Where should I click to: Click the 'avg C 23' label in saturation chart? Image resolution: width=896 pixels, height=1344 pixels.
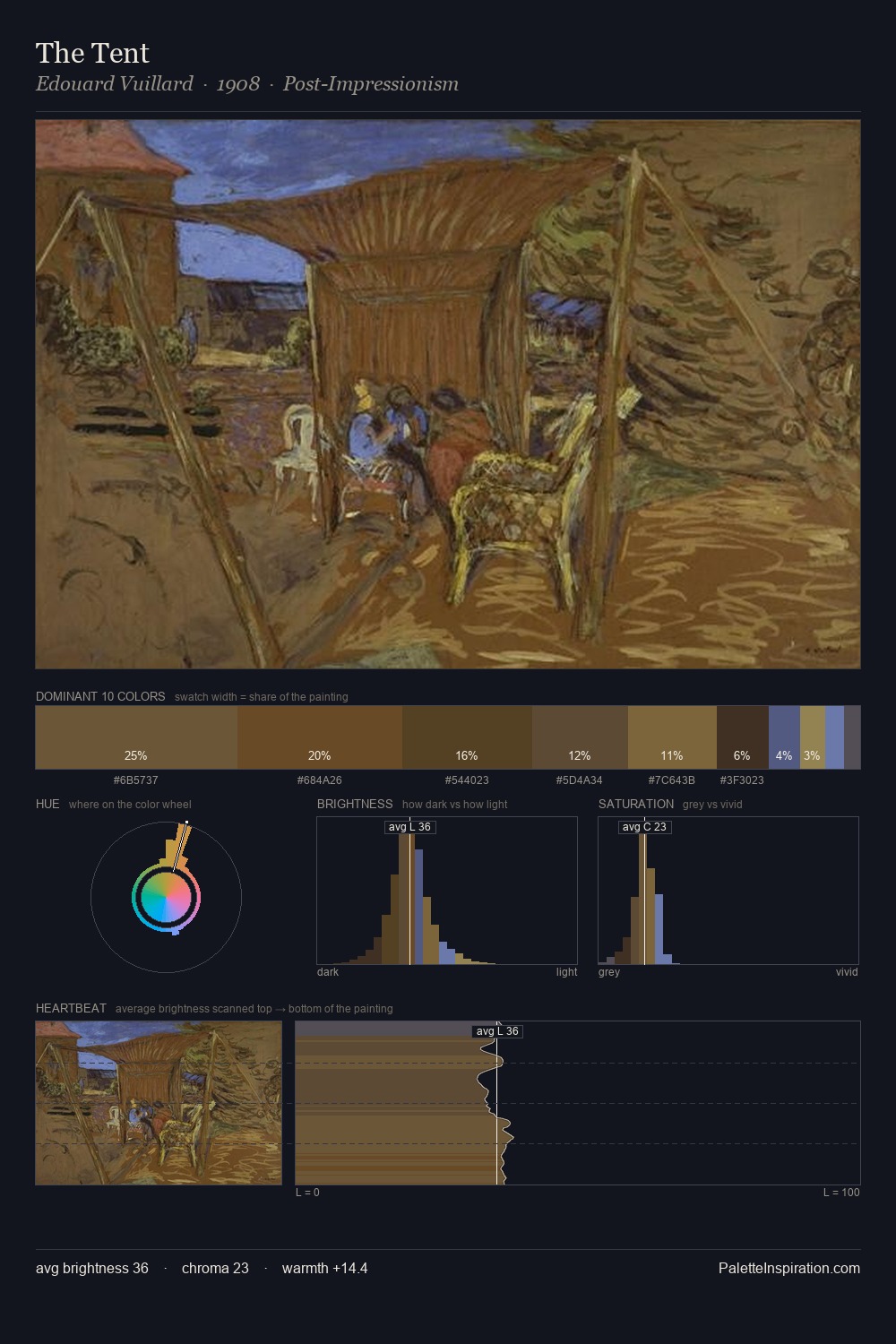pos(644,827)
